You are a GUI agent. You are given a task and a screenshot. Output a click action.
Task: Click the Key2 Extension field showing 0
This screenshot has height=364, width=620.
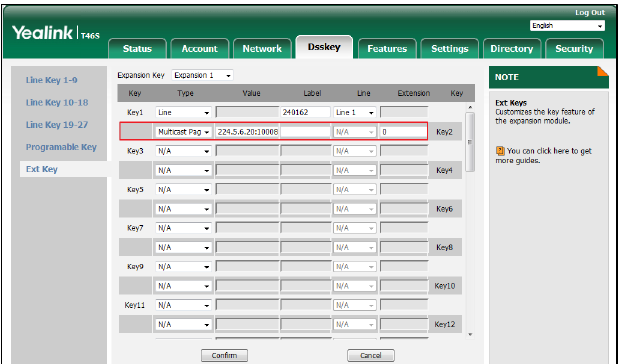pos(403,132)
